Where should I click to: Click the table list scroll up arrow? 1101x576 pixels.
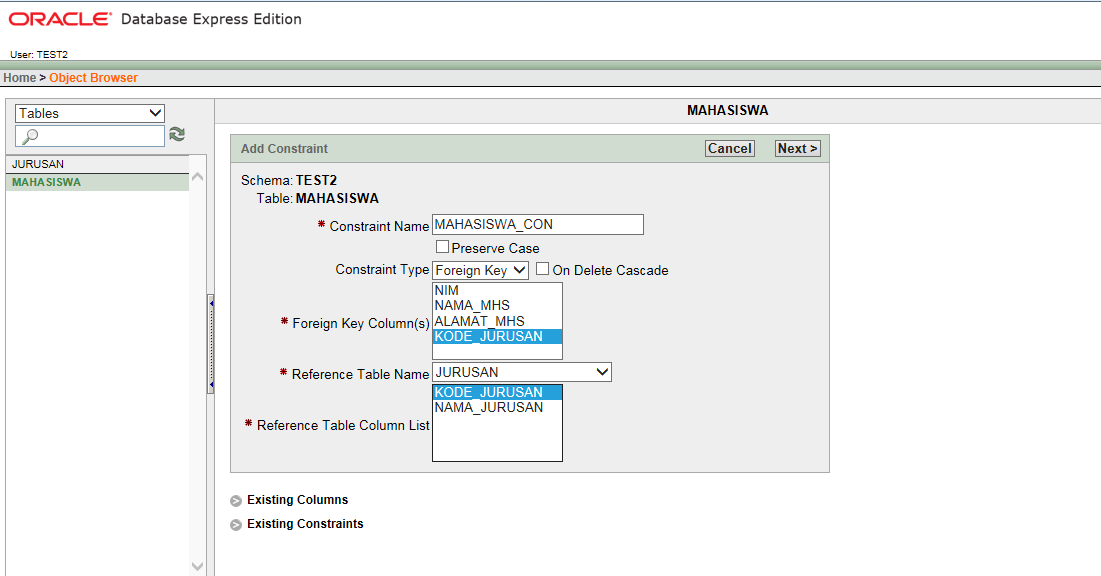coord(197,177)
